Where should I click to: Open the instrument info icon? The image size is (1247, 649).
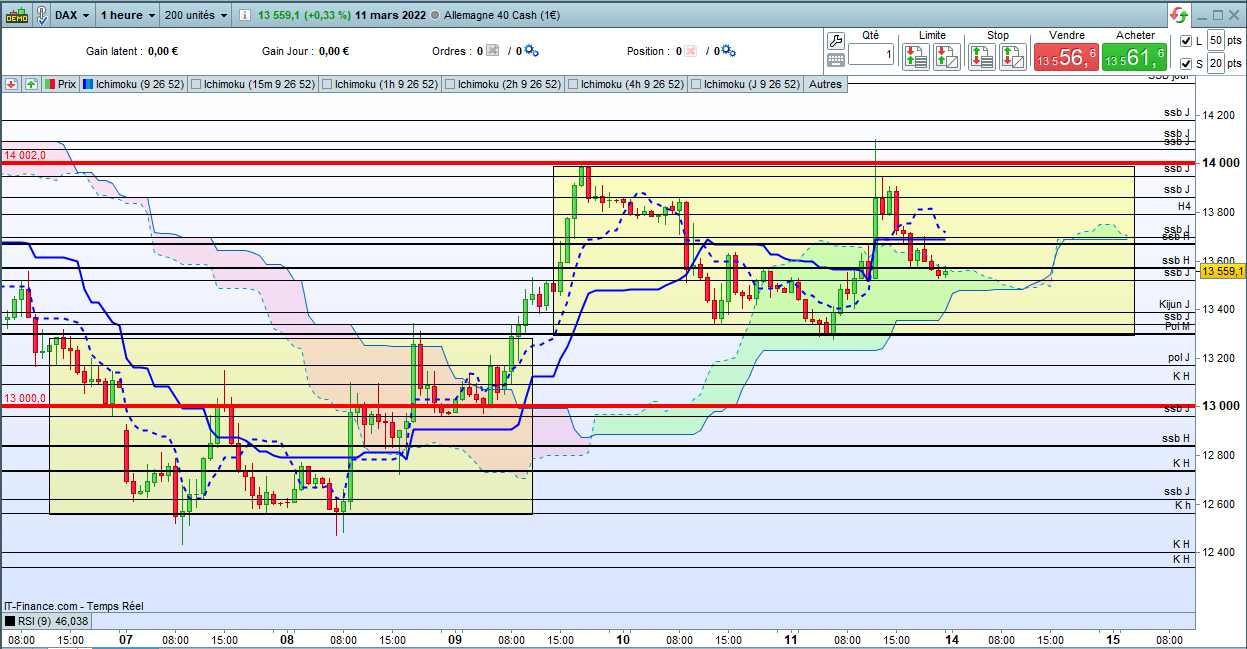click(245, 15)
